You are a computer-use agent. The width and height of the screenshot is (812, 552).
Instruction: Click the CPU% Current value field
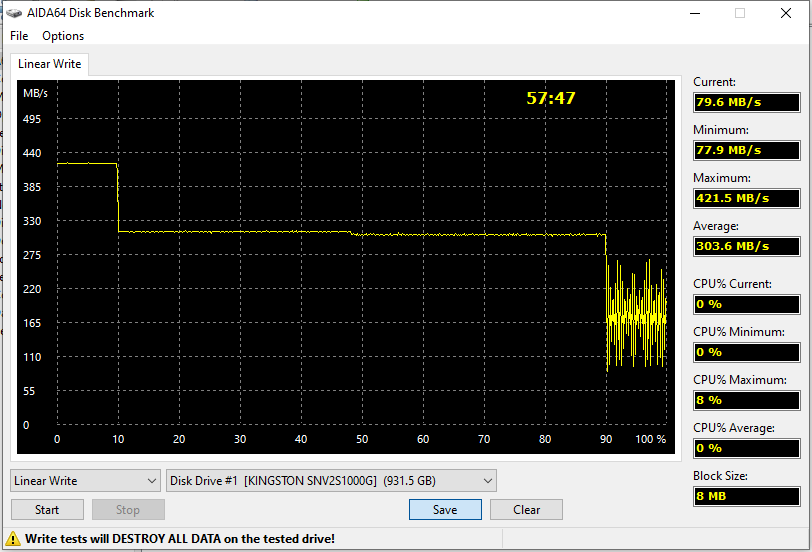[747, 304]
